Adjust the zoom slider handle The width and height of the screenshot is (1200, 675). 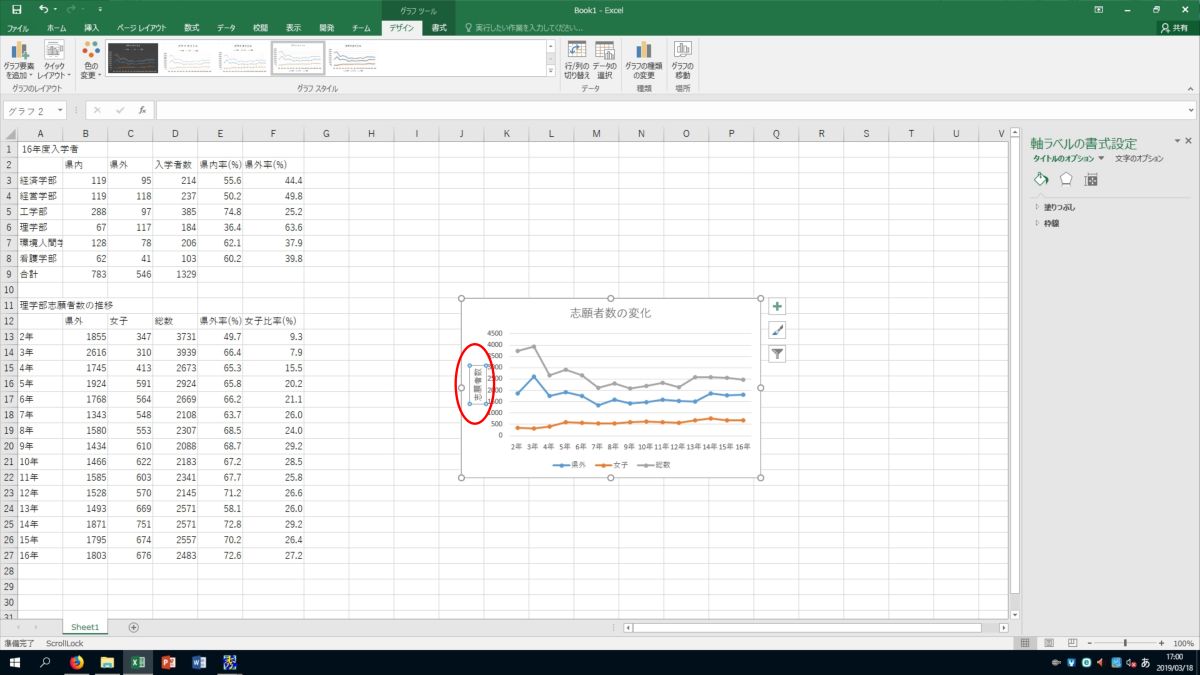tap(1125, 643)
